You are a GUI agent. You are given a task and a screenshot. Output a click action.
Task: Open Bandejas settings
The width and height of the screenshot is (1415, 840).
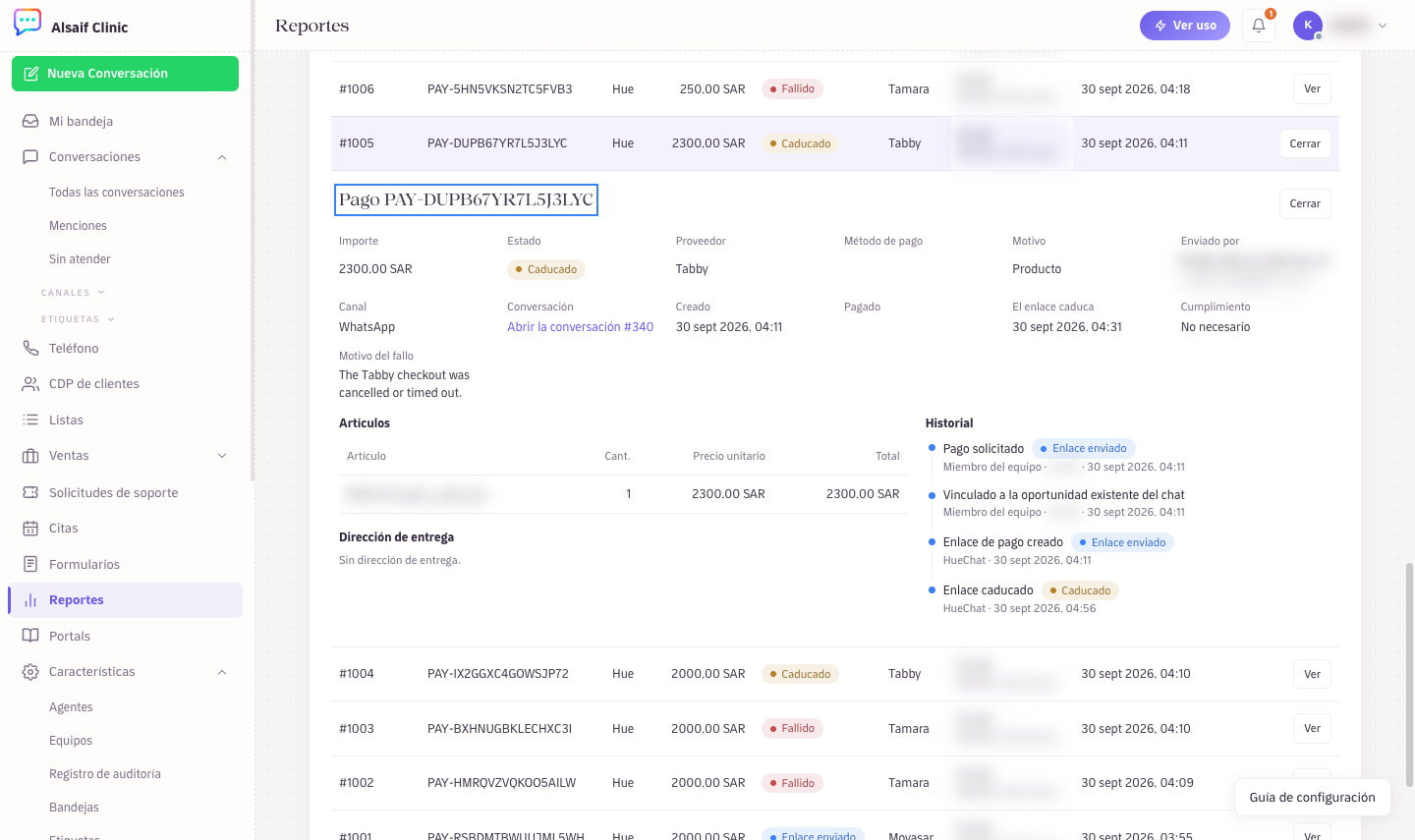(74, 808)
